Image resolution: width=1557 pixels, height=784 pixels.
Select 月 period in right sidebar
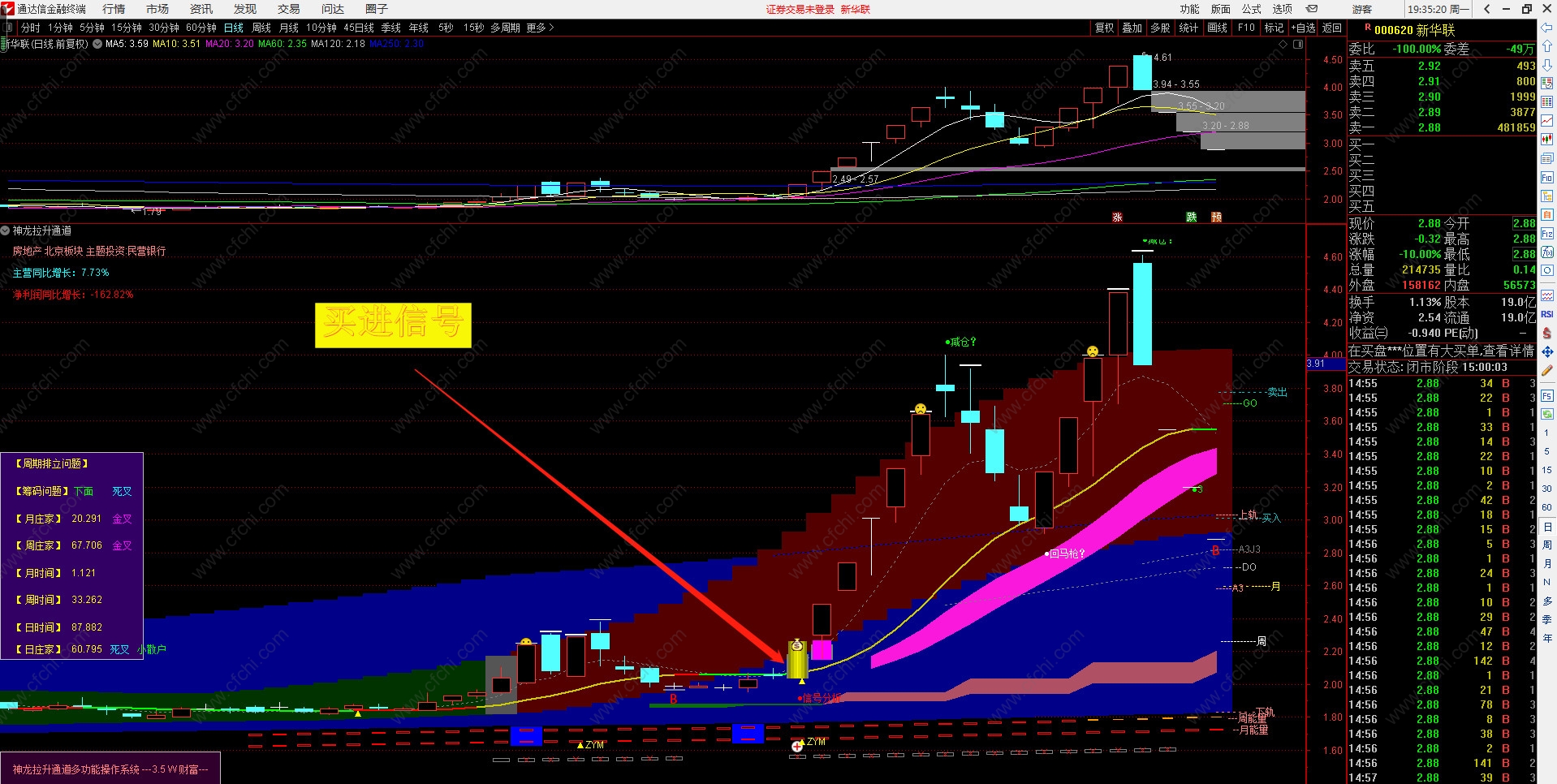(1547, 563)
